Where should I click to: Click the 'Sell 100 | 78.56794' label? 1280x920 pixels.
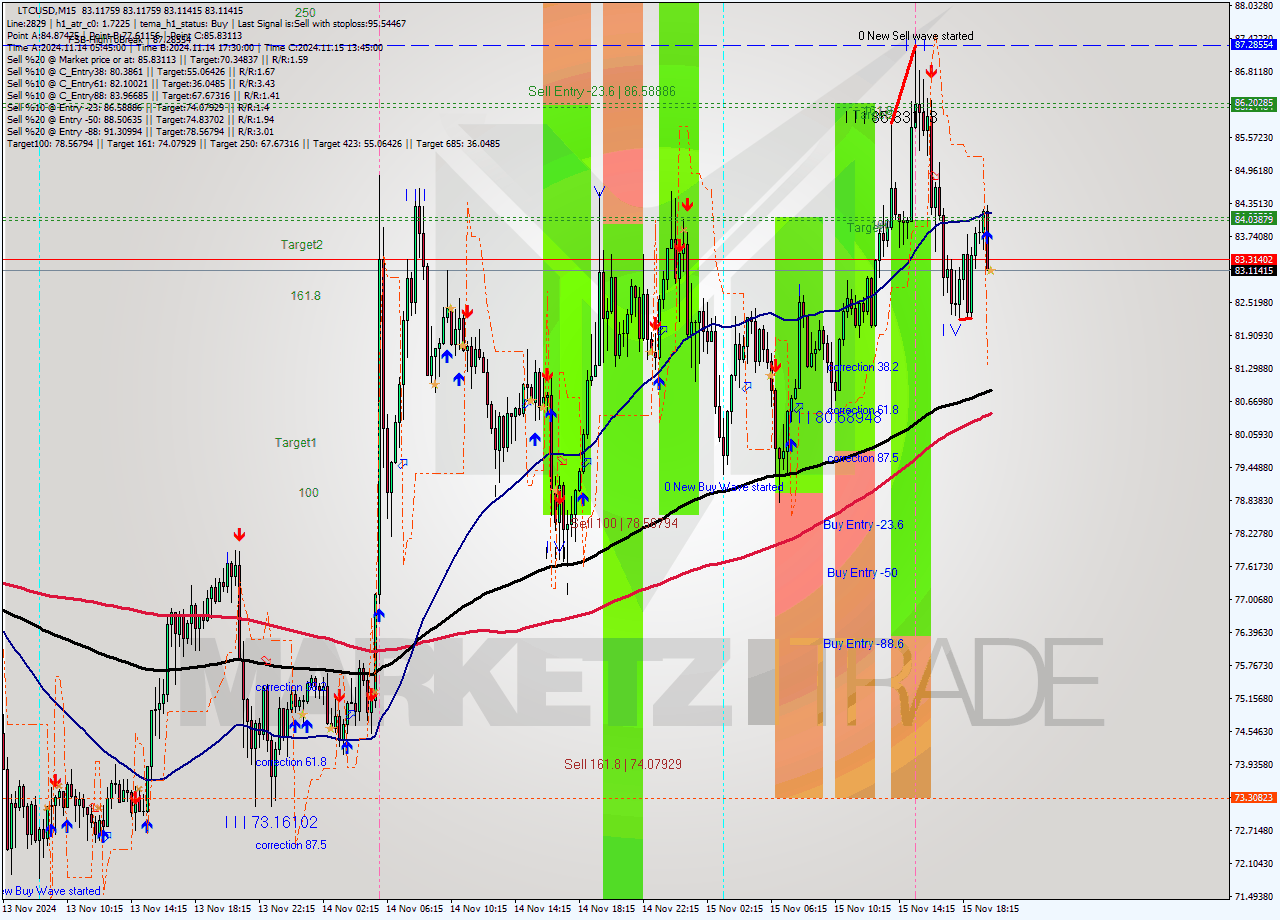coord(625,523)
